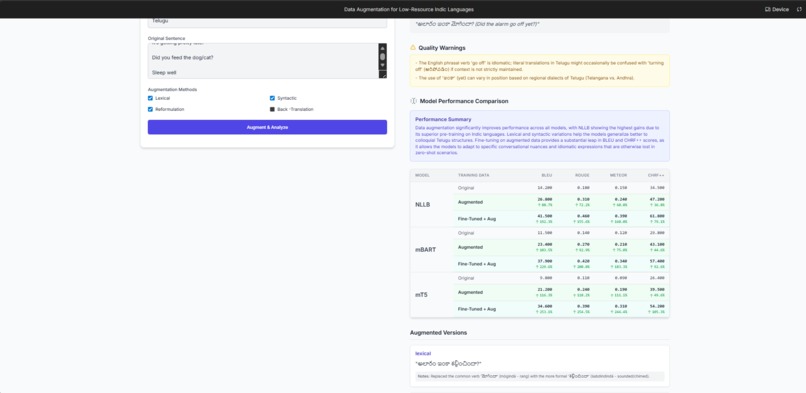Click the page title in top bar
The width and height of the screenshot is (806, 393).
pos(409,9)
